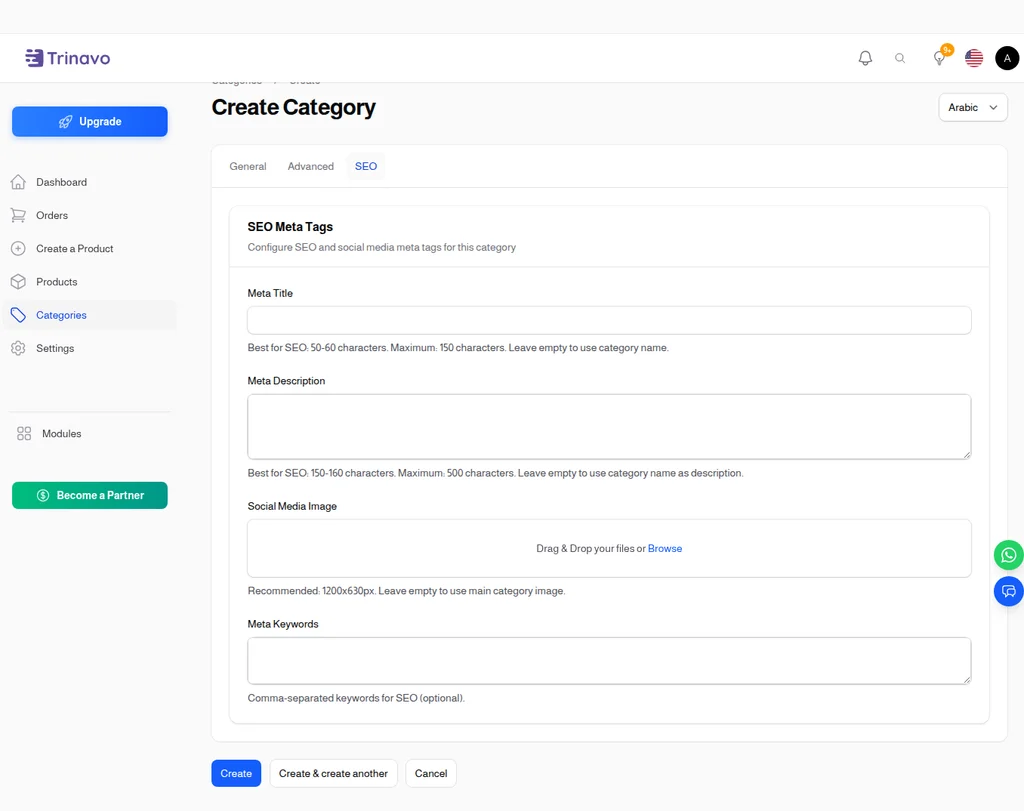Click the Orders cart icon
The height and width of the screenshot is (811, 1024).
(18, 215)
